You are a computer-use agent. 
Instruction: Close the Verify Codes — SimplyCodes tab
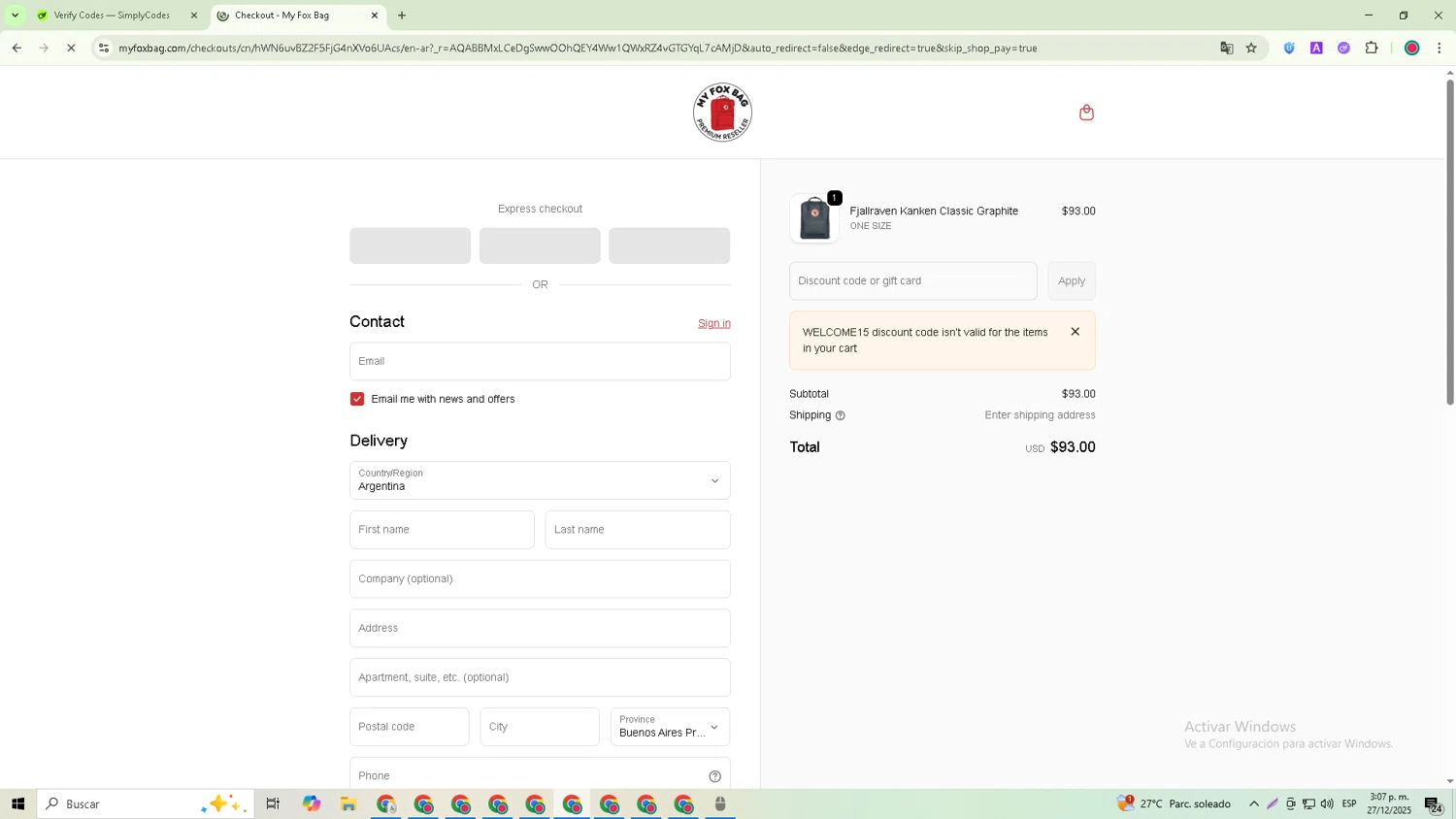pos(193,16)
